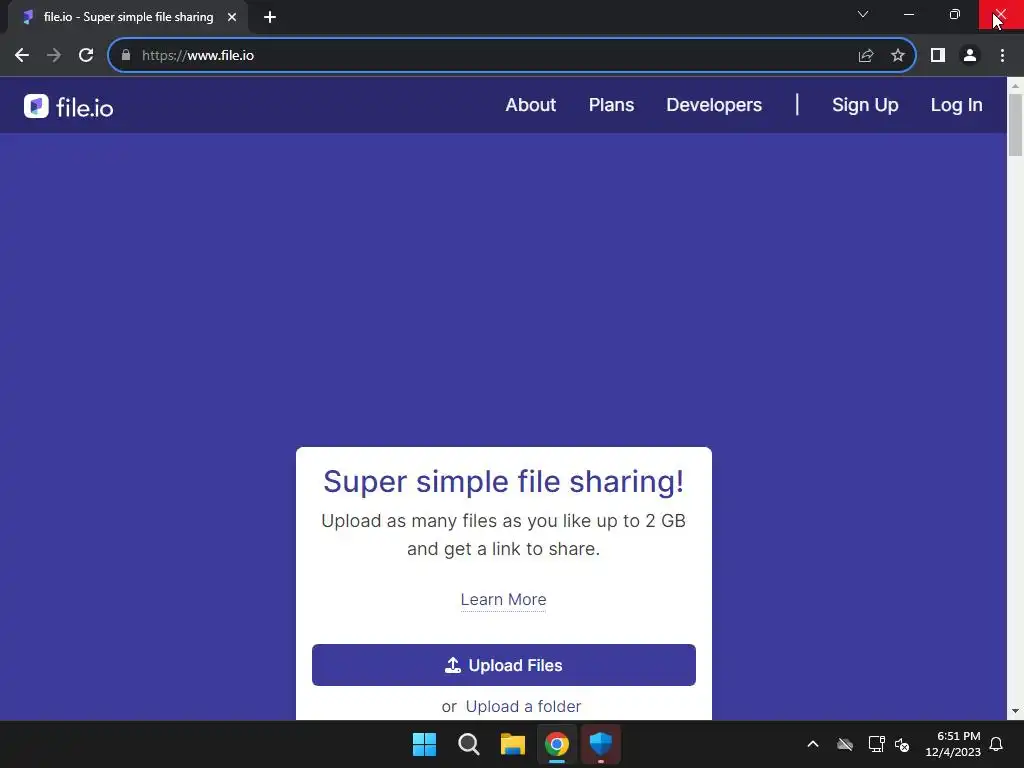Go to the Developers page

(714, 105)
